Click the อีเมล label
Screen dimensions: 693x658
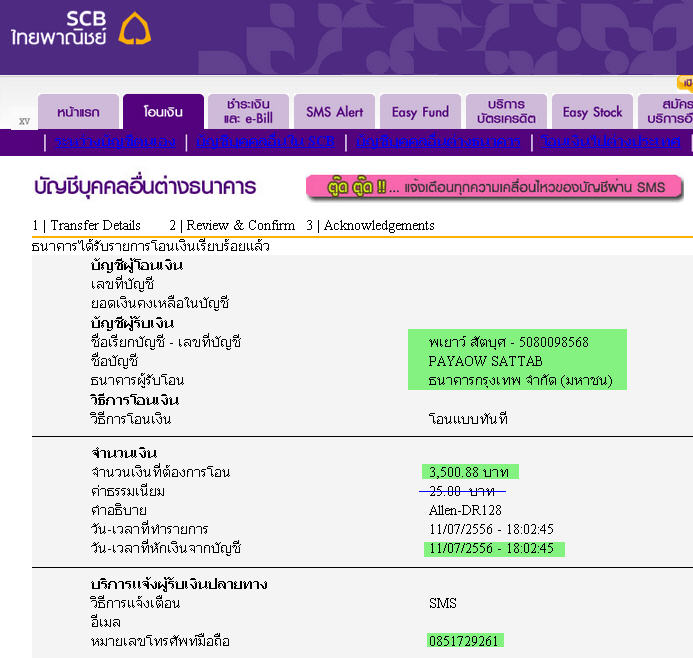coord(106,622)
